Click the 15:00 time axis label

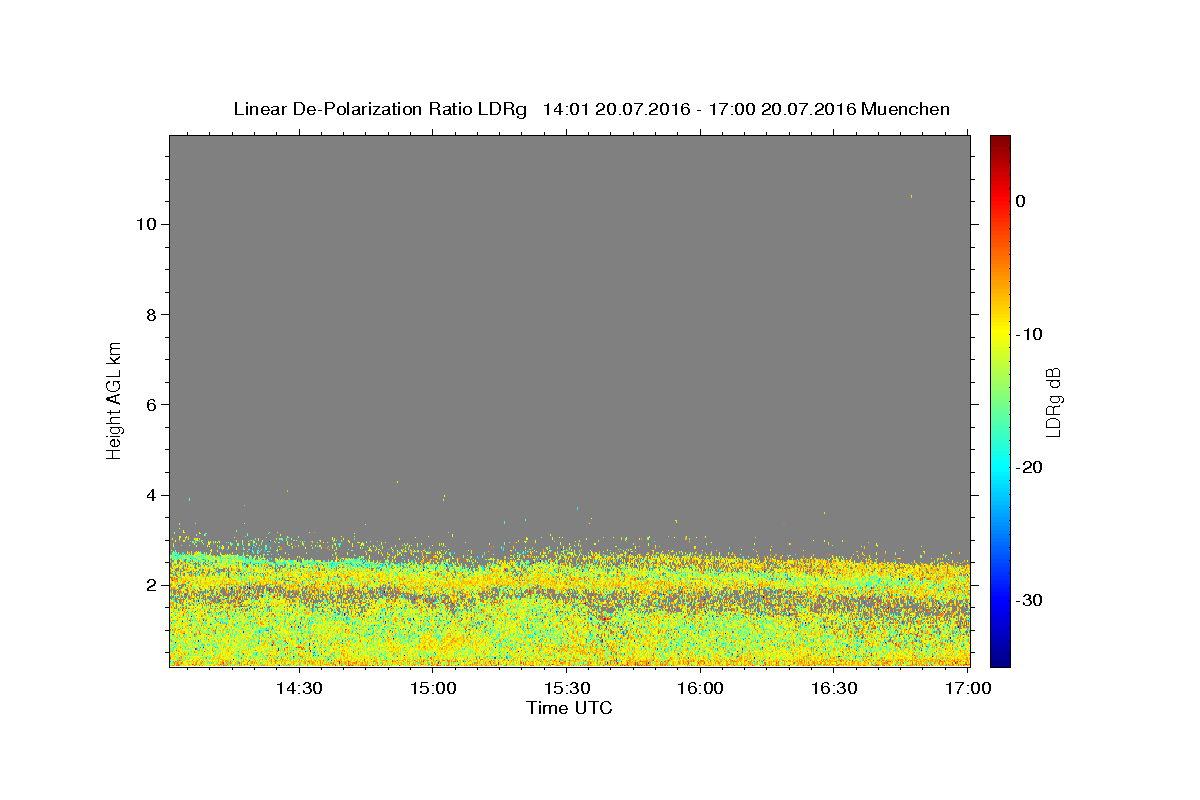pos(433,689)
